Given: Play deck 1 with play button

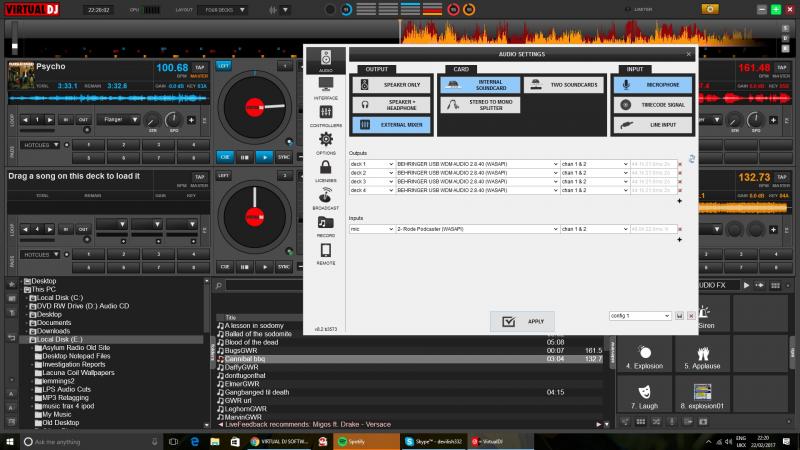Looking at the screenshot, I should coord(264,157).
